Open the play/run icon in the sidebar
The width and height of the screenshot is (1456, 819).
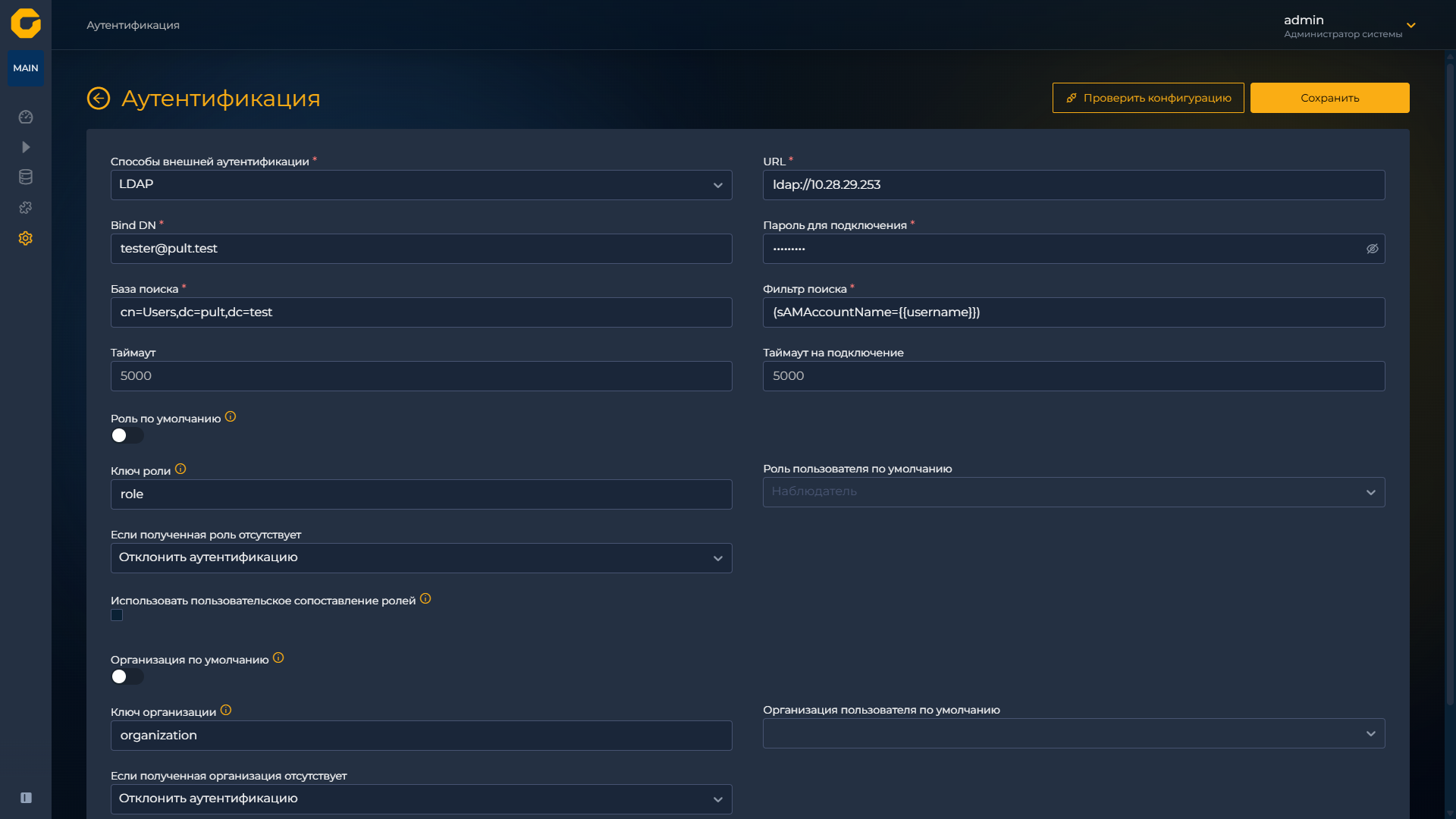click(x=26, y=147)
